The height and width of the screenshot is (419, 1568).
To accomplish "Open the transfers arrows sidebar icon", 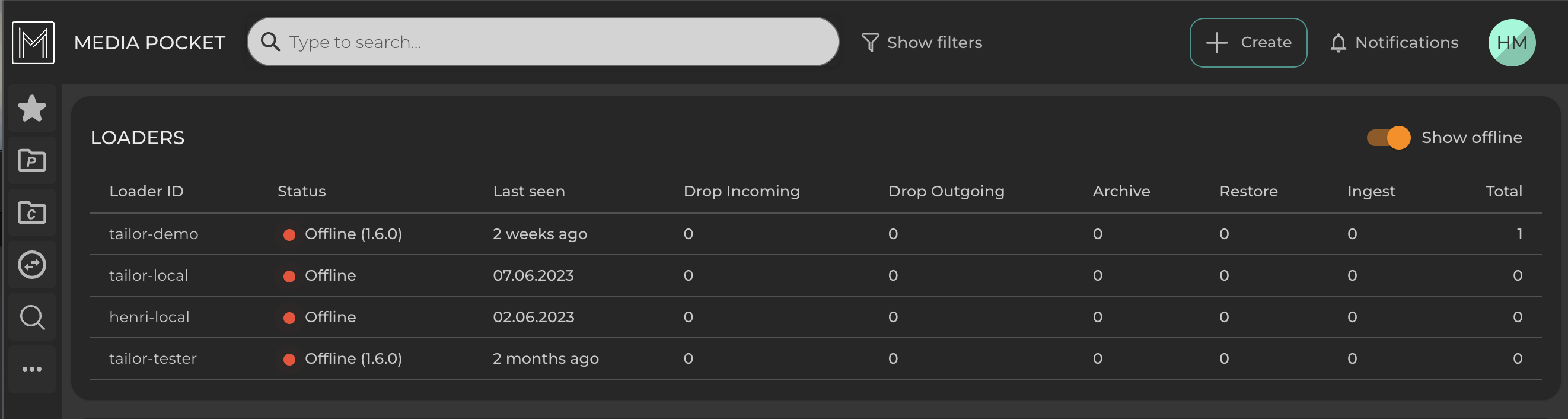I will coord(31,265).
